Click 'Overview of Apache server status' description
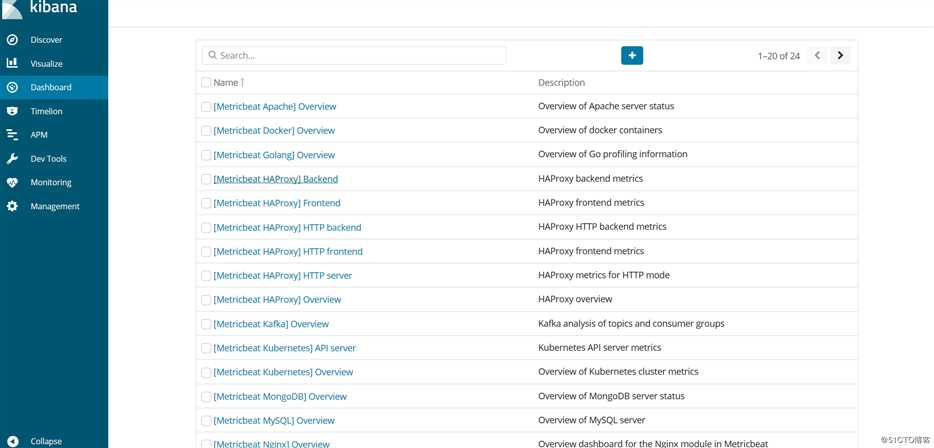 pyautogui.click(x=606, y=106)
